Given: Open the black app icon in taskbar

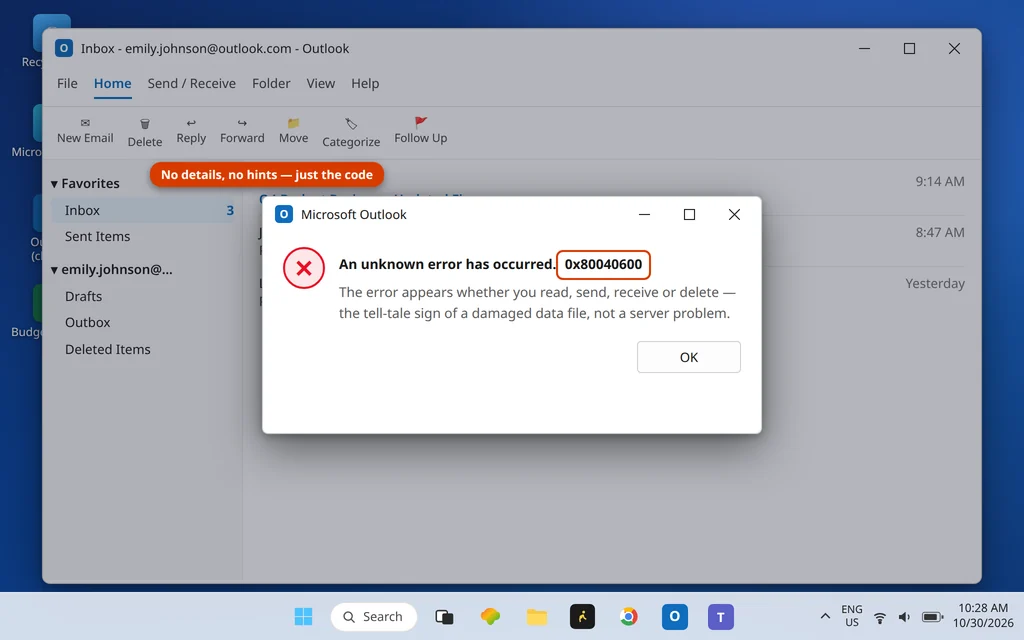Looking at the screenshot, I should pyautogui.click(x=583, y=616).
